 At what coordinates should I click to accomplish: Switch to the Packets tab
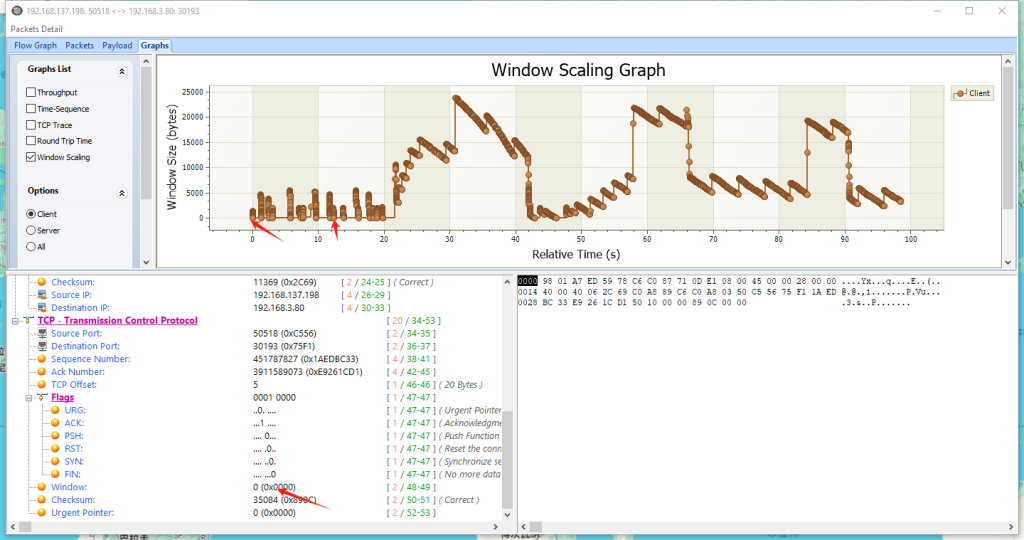(80, 46)
